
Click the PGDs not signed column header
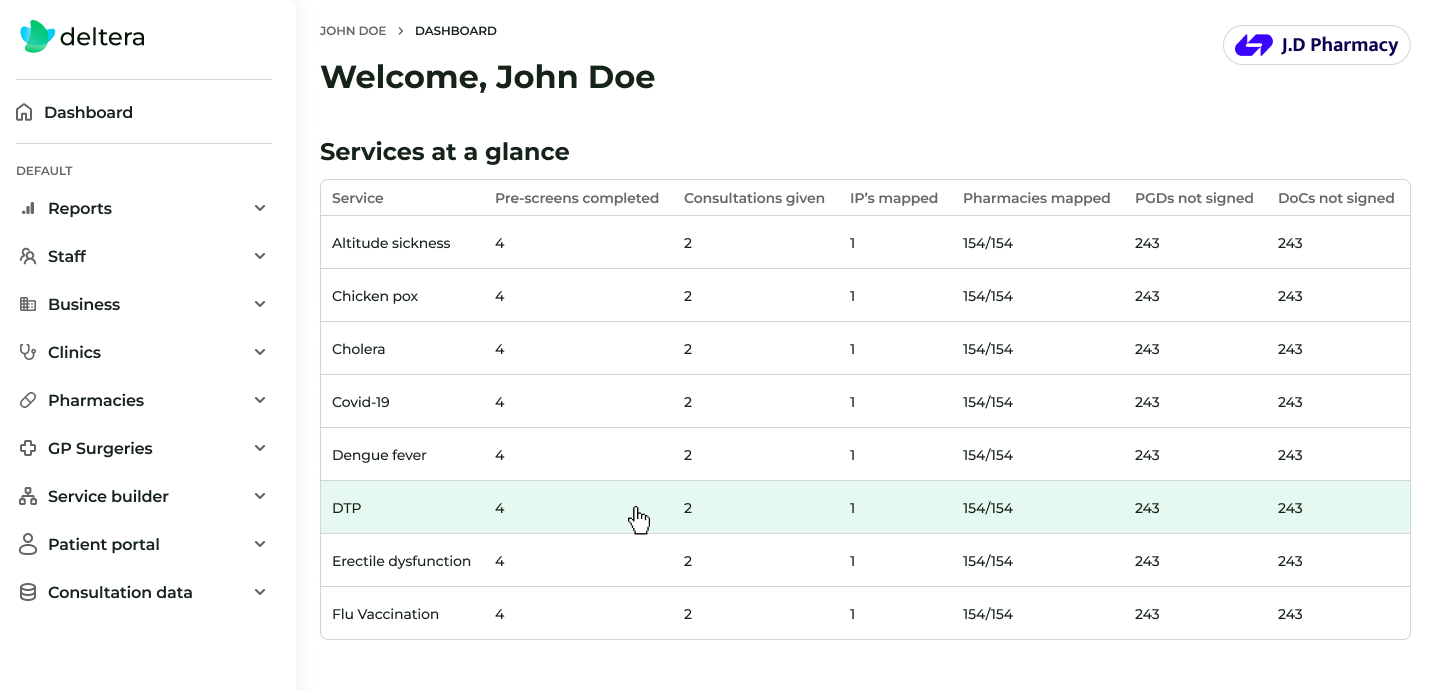coord(1194,198)
